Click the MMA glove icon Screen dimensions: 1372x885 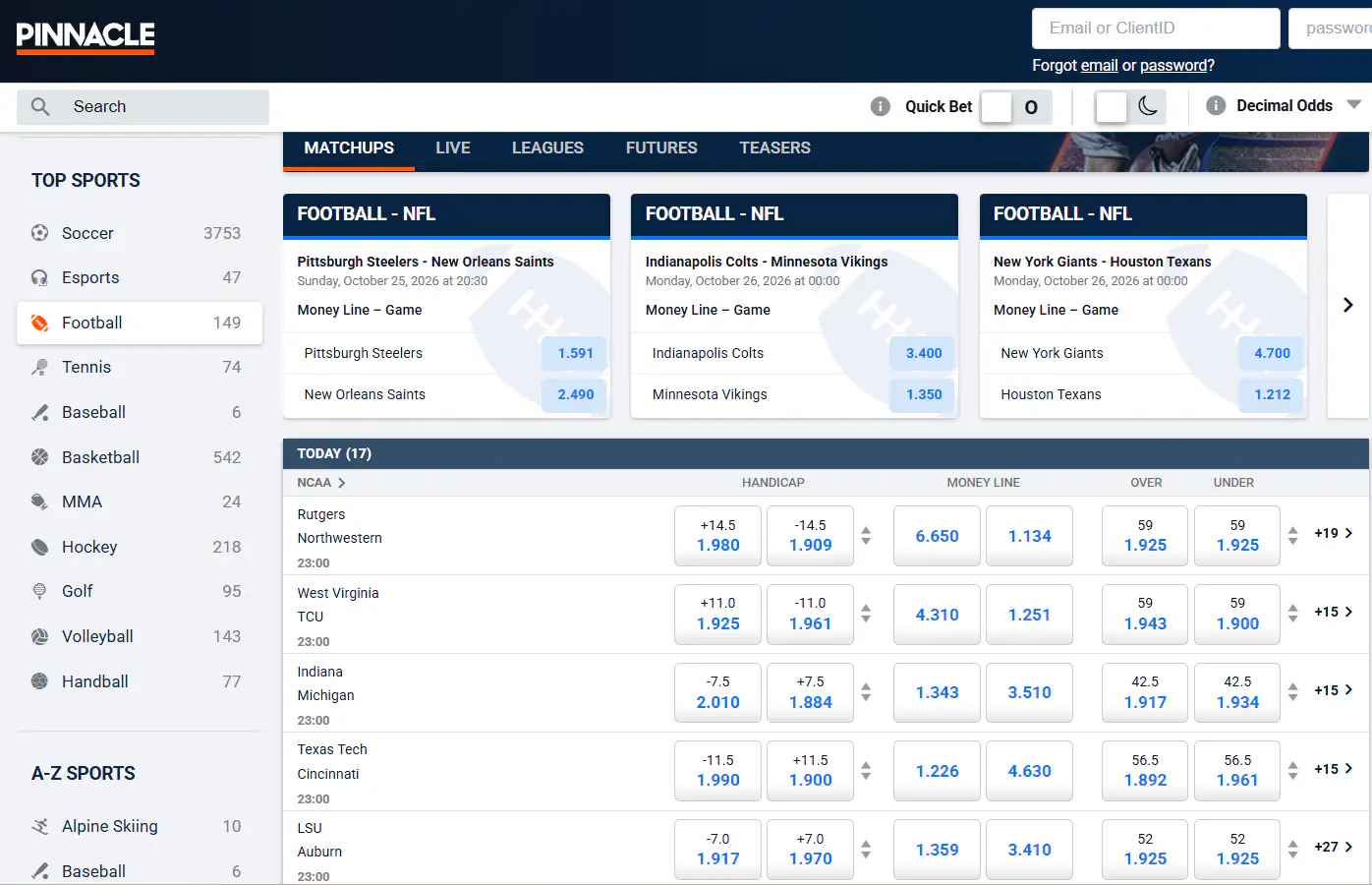coord(39,501)
